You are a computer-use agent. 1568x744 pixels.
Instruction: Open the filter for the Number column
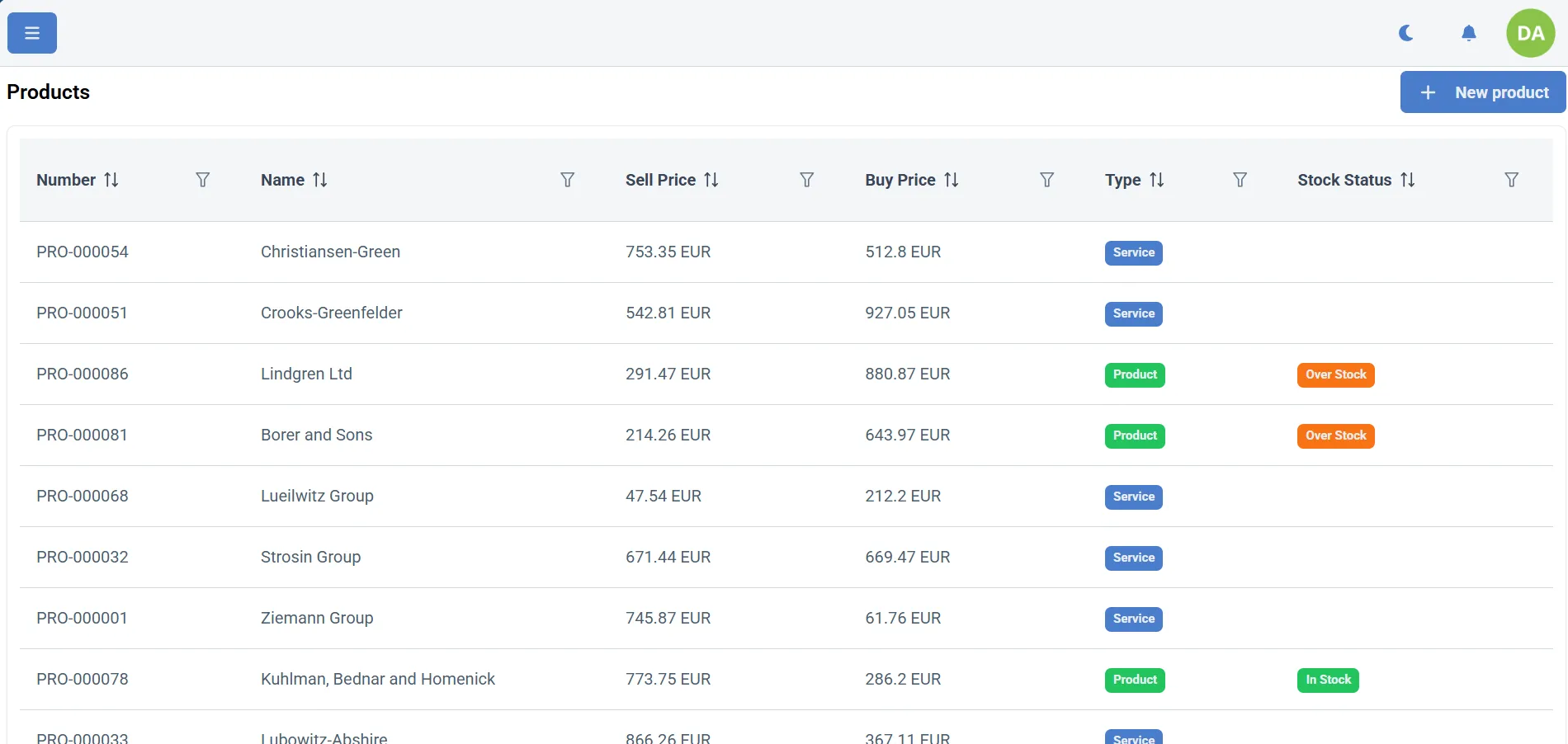point(202,180)
